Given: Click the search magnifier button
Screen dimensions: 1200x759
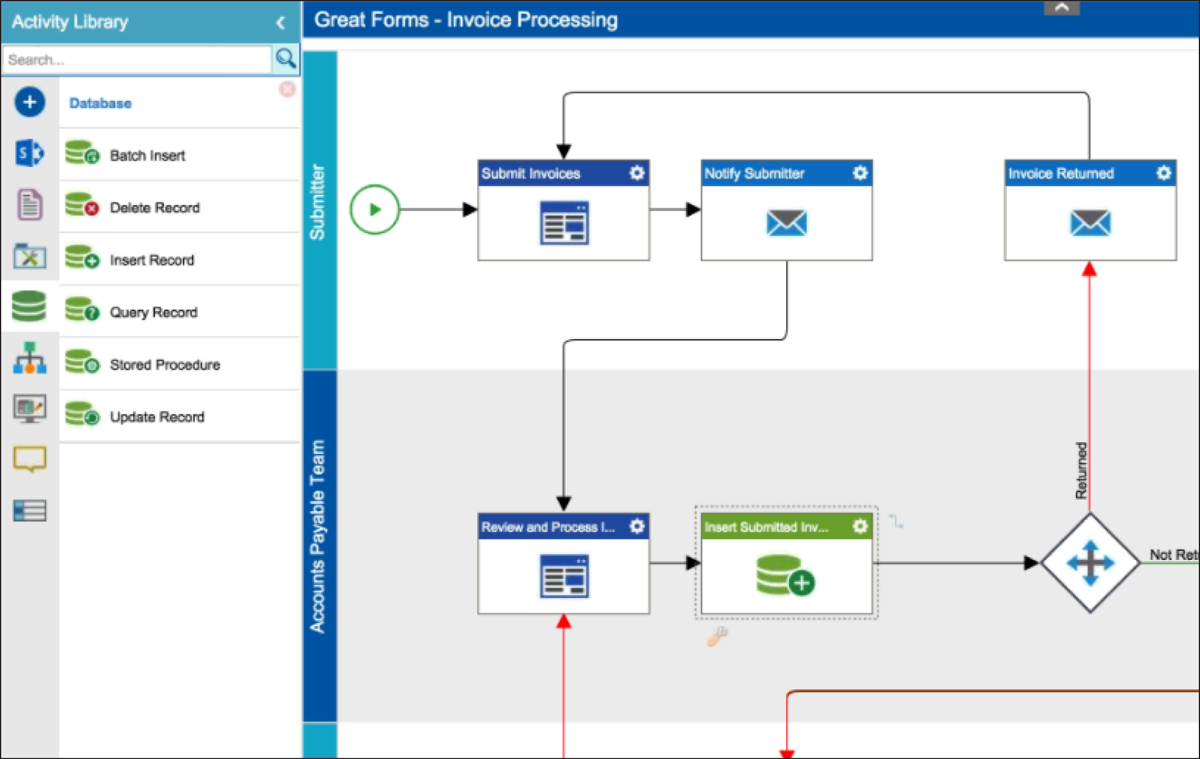Looking at the screenshot, I should pyautogui.click(x=285, y=59).
